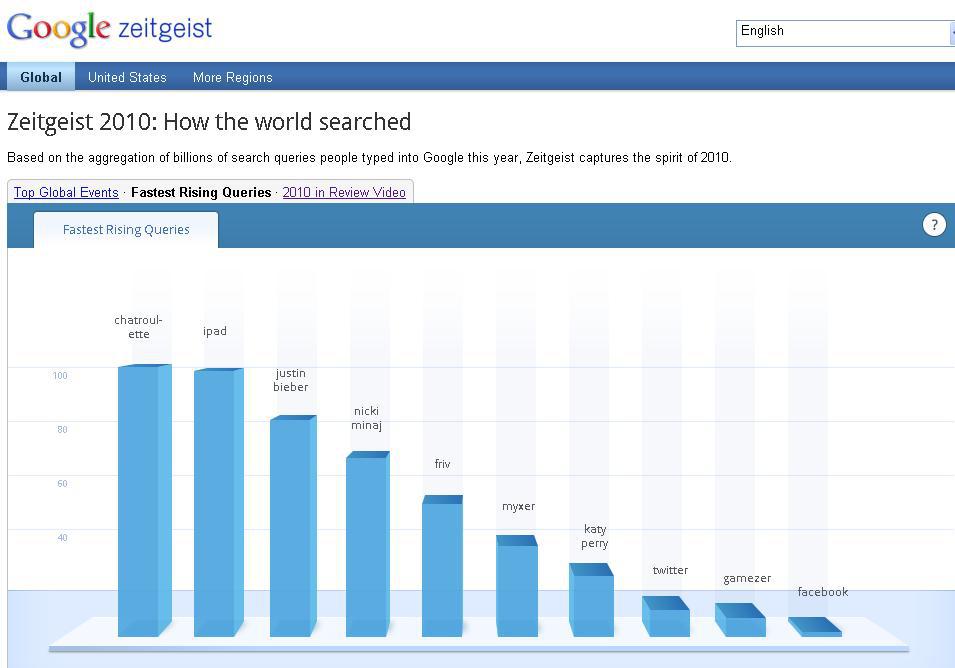The width and height of the screenshot is (955, 668).
Task: Click the nicki minaj bar
Action: click(x=367, y=545)
